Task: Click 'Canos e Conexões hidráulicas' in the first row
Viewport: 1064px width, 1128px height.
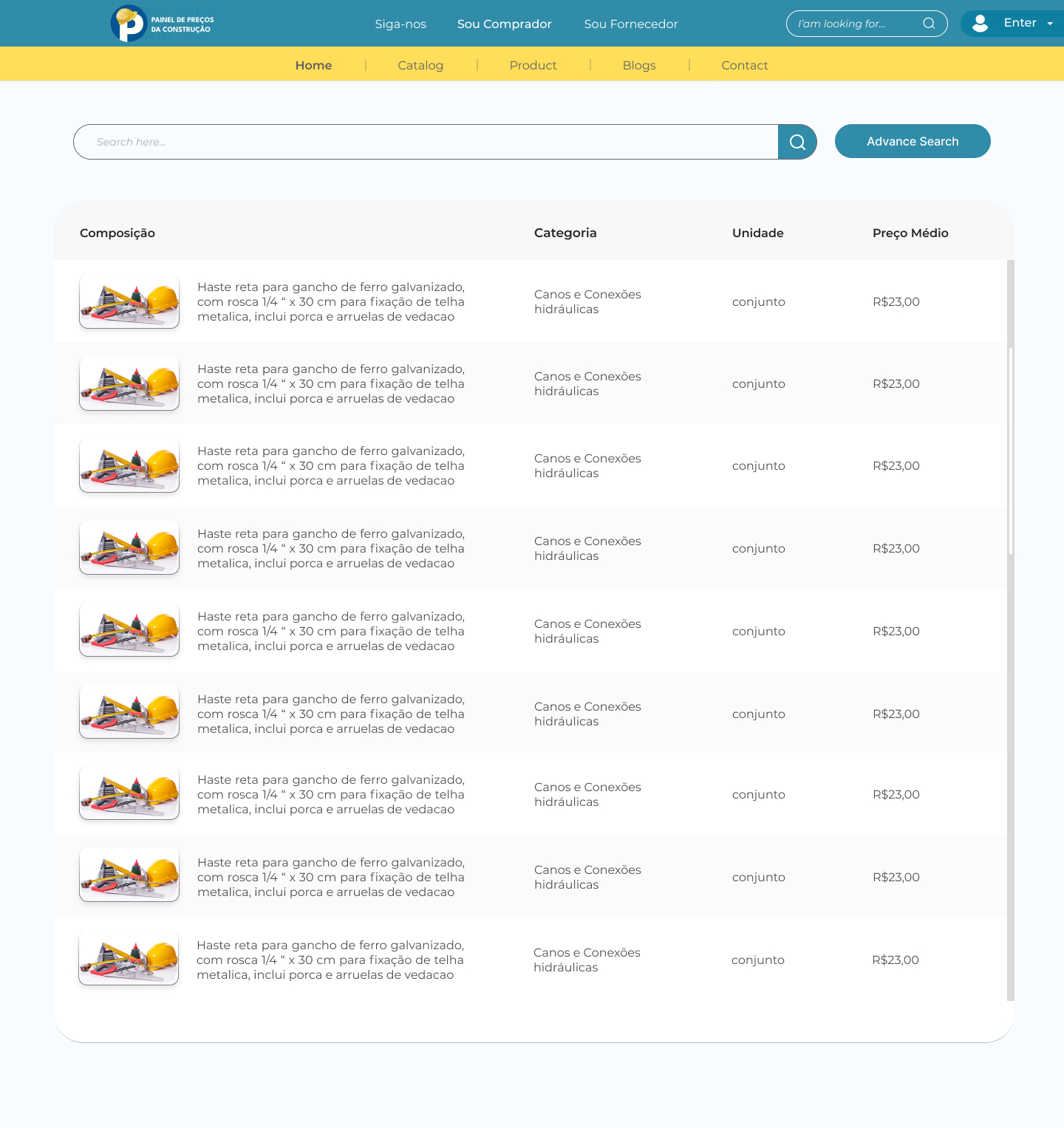Action: (587, 301)
